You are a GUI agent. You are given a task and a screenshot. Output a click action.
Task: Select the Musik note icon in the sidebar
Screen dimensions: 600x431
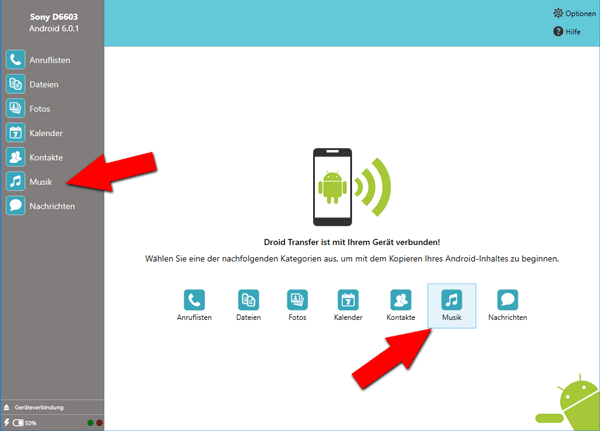click(15, 181)
